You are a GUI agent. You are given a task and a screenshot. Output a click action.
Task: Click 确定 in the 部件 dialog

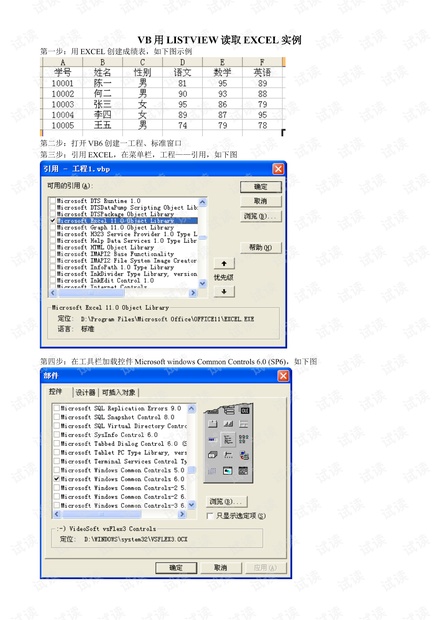pyautogui.click(x=176, y=568)
